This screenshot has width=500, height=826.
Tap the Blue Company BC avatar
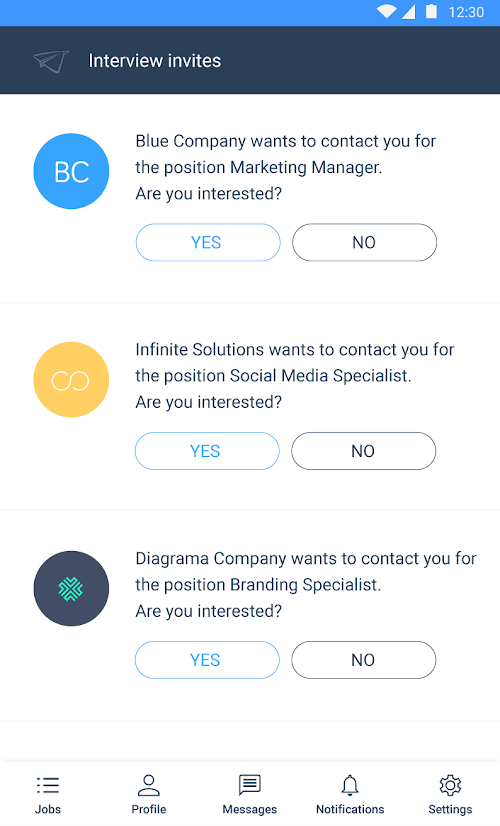(x=71, y=171)
